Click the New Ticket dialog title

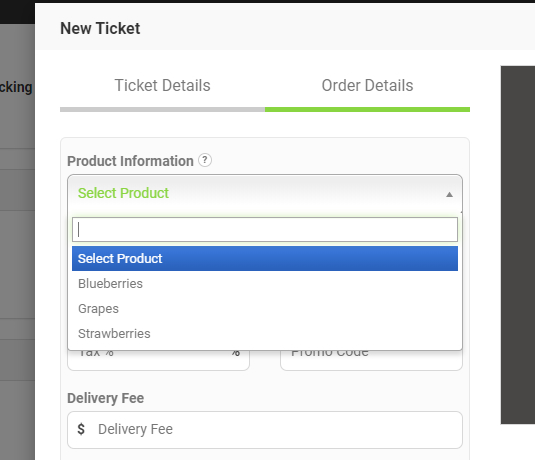(100, 28)
